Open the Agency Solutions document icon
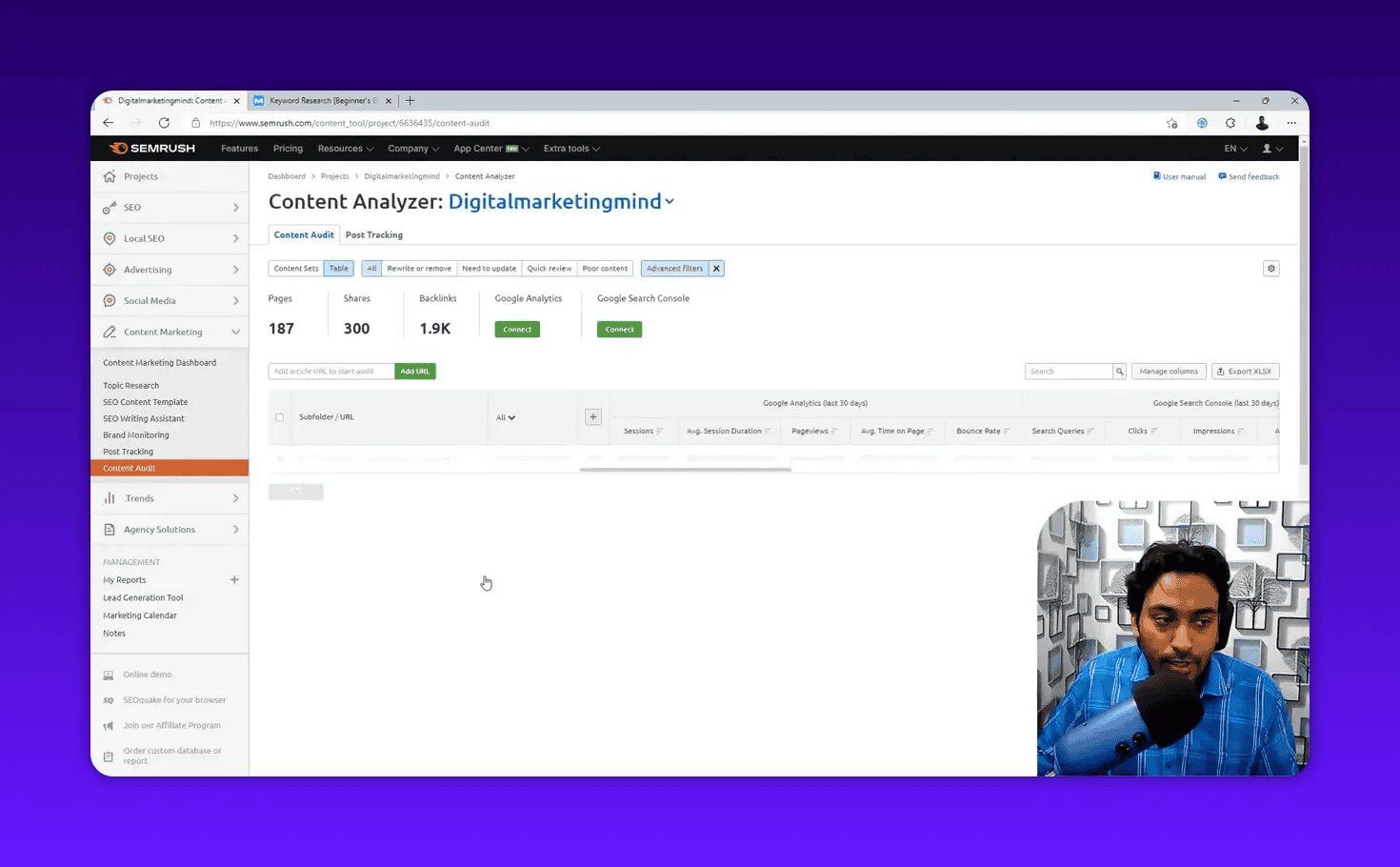Image resolution: width=1400 pixels, height=867 pixels. point(110,529)
